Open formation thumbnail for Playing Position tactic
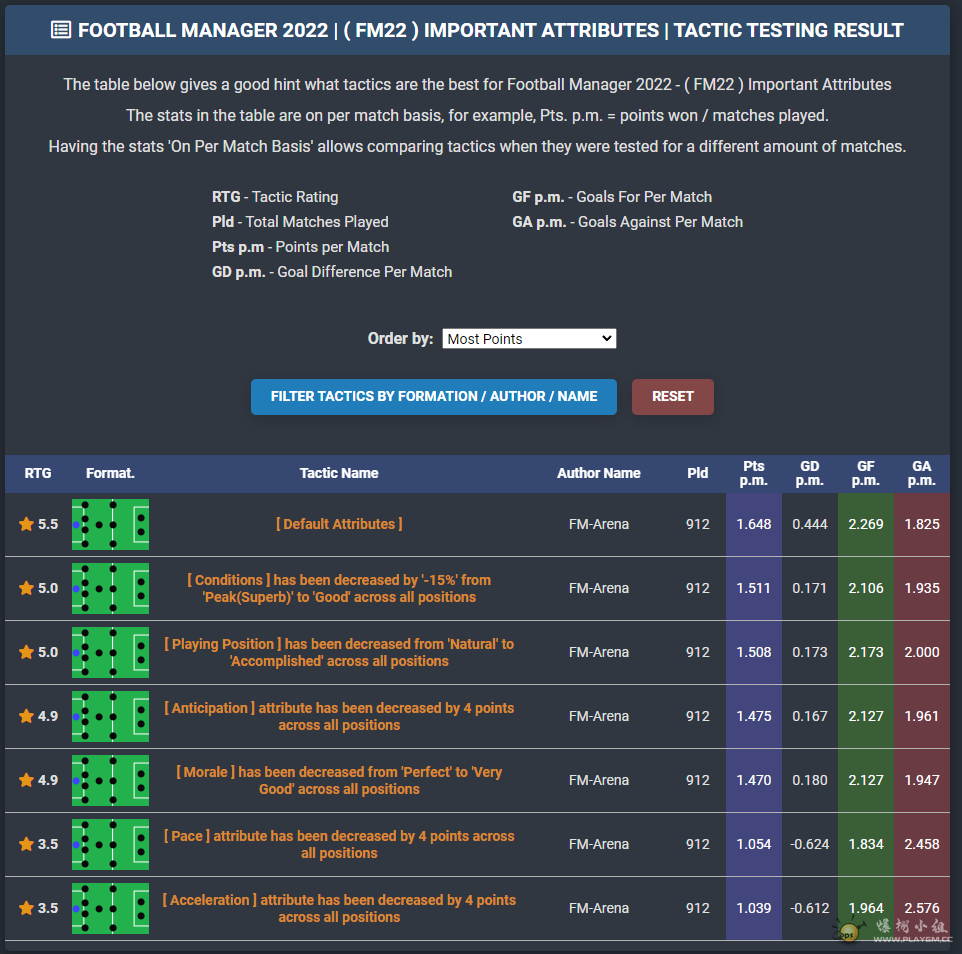This screenshot has width=962, height=954. 110,652
